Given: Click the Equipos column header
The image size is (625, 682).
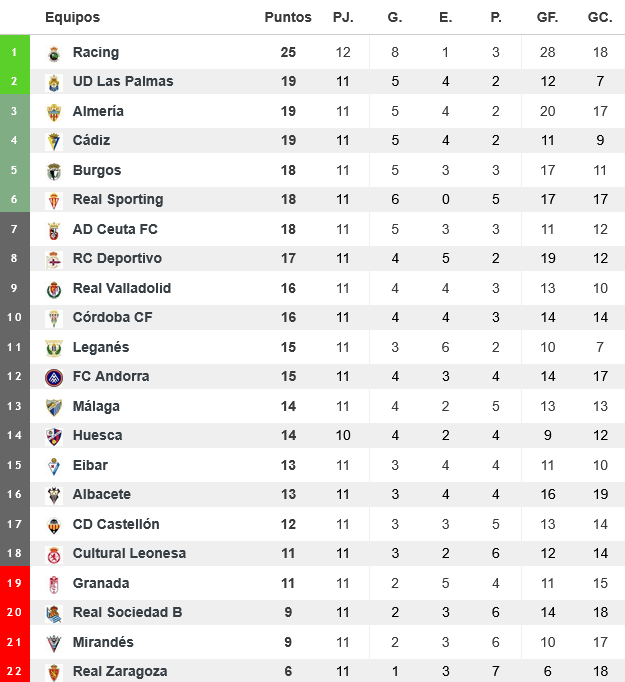Looking at the screenshot, I should [72, 17].
